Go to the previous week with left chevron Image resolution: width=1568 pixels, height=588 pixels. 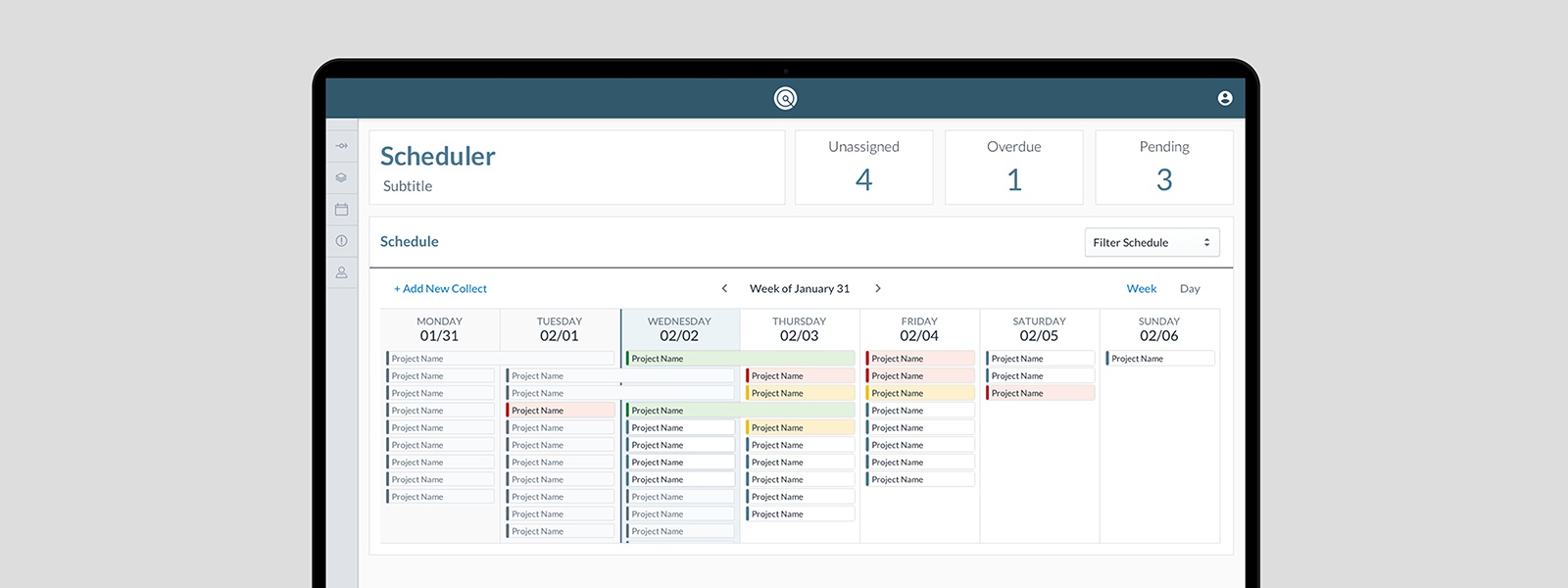click(x=724, y=288)
